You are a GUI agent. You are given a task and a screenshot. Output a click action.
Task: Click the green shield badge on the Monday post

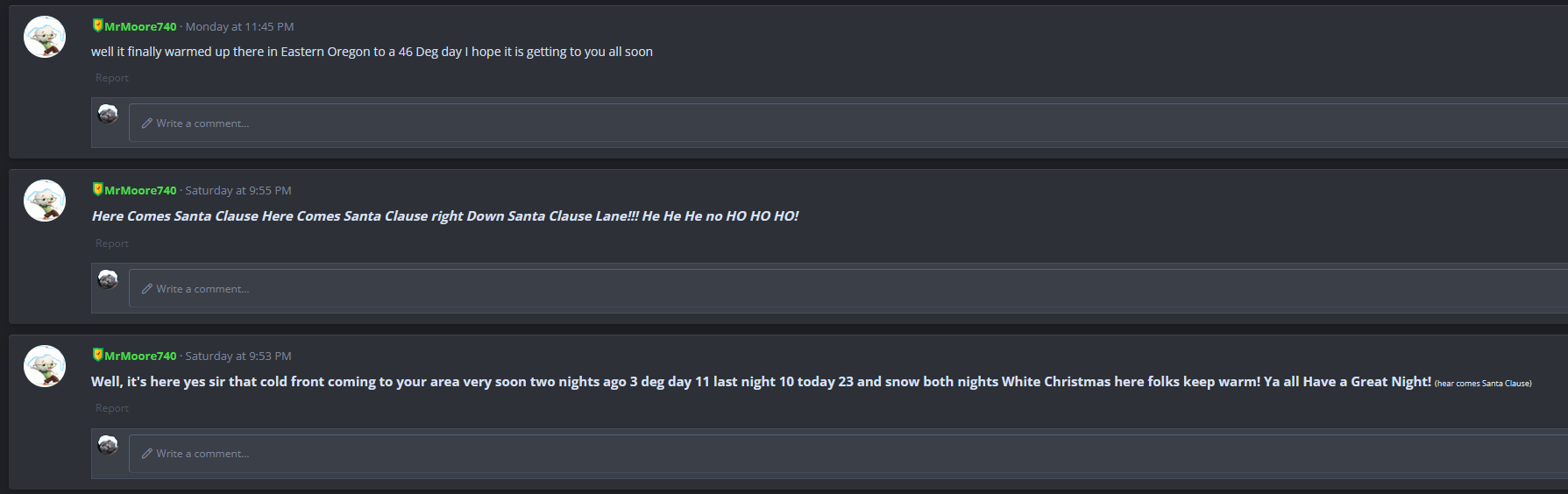pos(97,25)
